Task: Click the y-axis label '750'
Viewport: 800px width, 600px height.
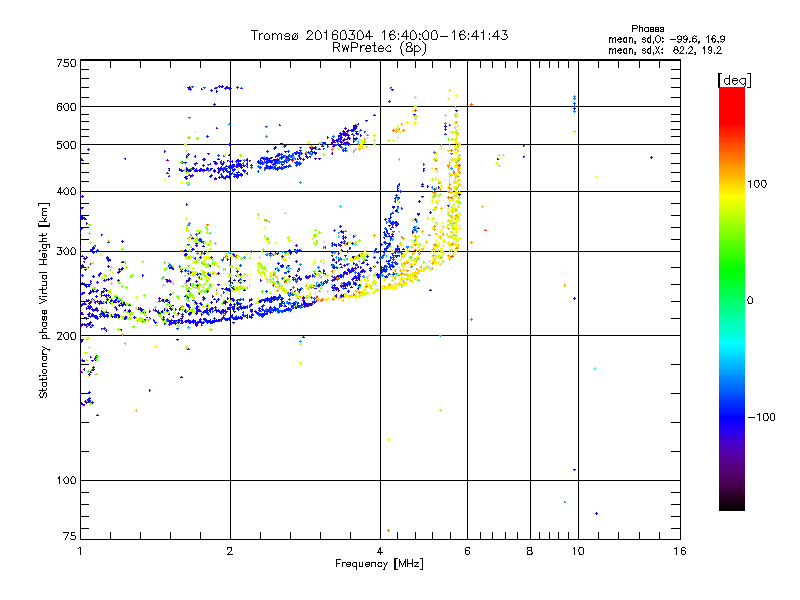Action: 66,63
